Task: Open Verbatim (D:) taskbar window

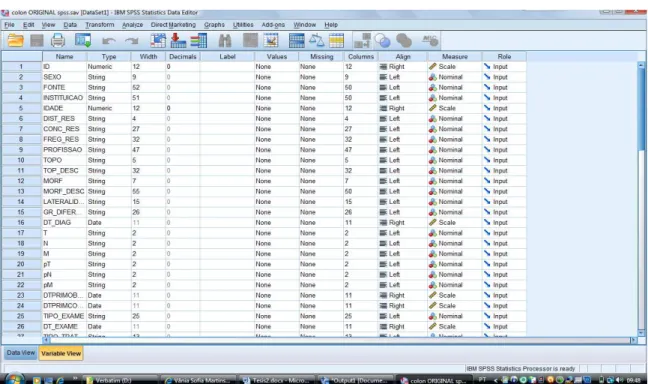Action: [120, 380]
